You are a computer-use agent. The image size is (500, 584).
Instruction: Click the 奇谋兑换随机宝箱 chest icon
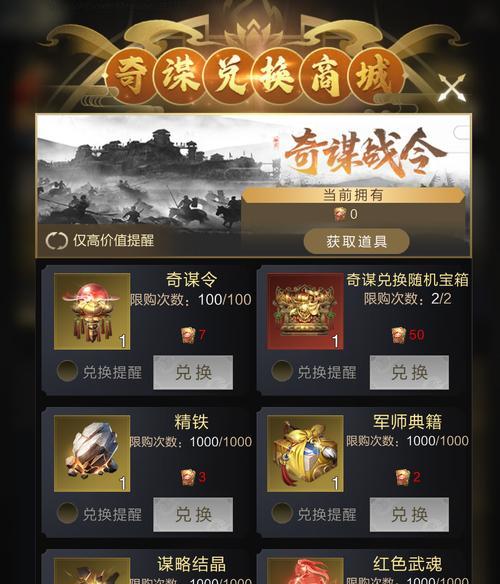(x=305, y=311)
